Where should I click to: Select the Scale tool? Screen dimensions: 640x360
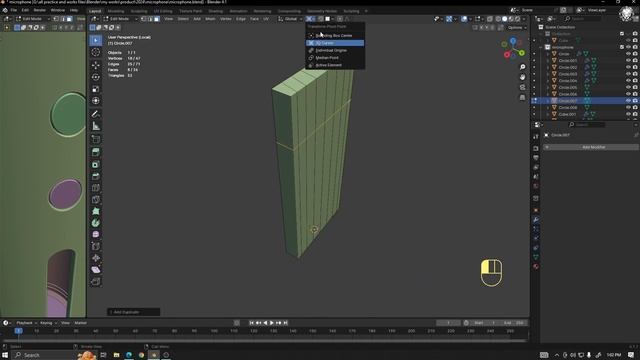pyautogui.click(x=96, y=89)
